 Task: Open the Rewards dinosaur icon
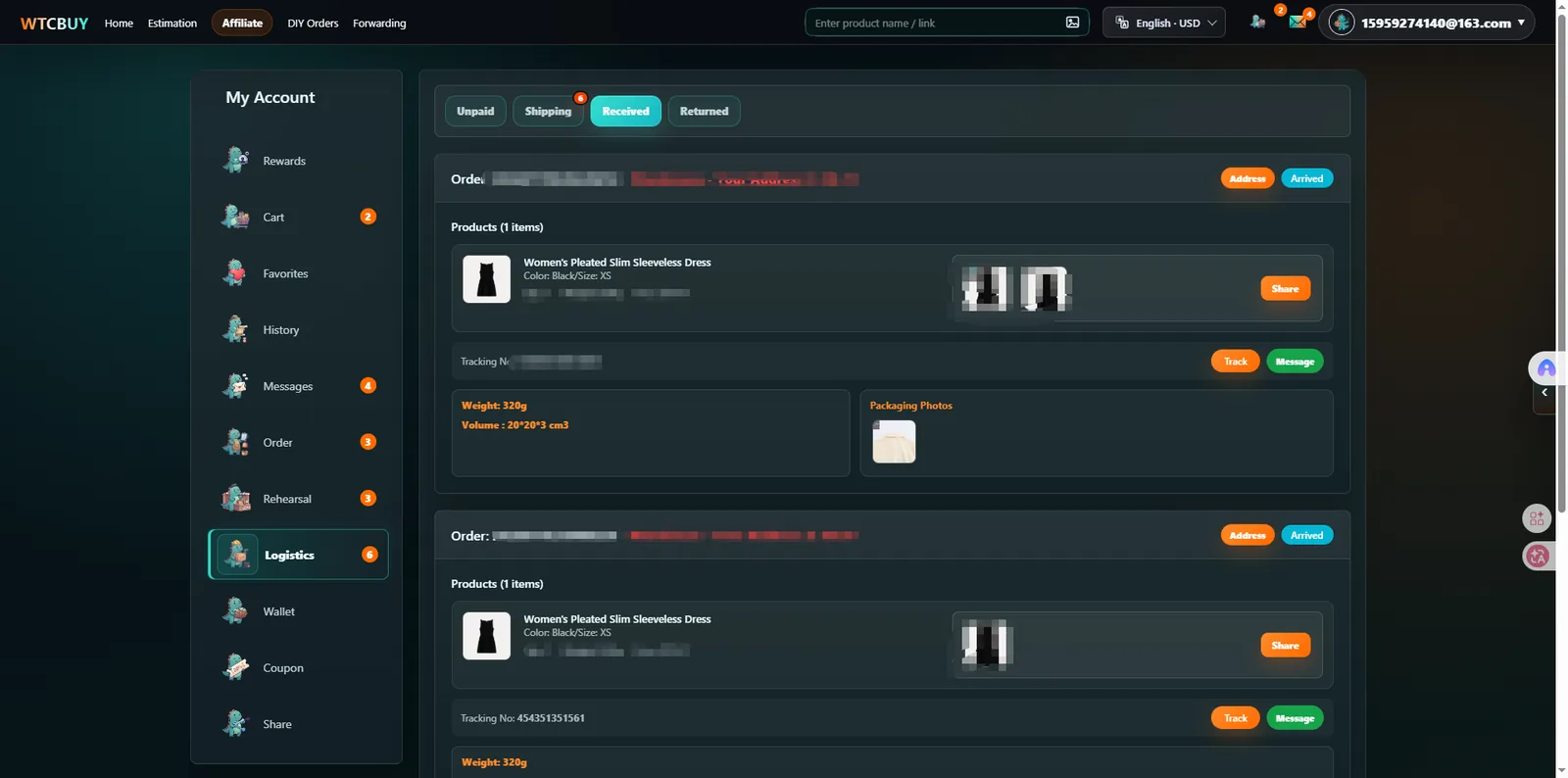[235, 160]
